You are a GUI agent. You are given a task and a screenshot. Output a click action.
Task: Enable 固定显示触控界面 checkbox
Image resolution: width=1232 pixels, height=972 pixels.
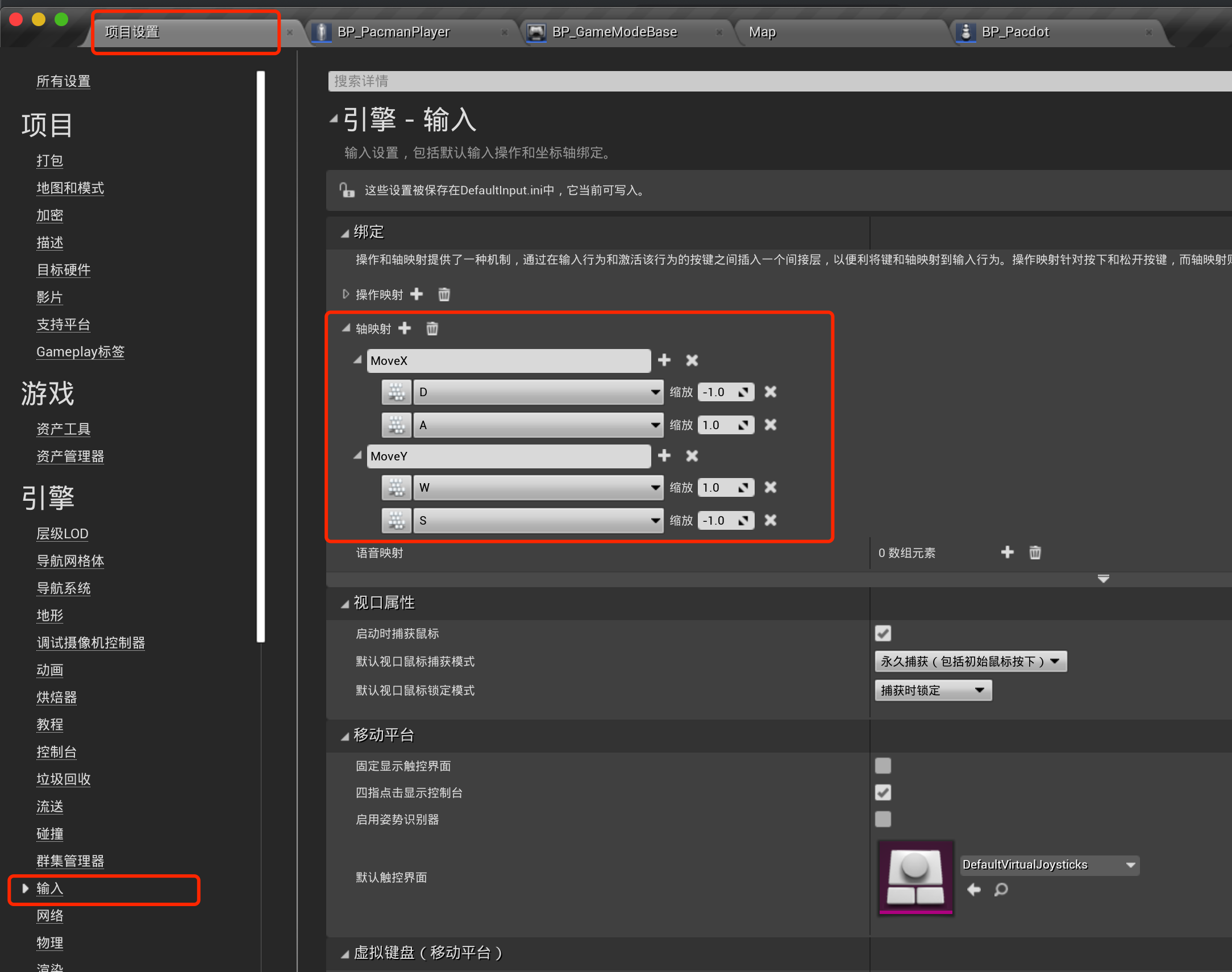click(x=883, y=766)
